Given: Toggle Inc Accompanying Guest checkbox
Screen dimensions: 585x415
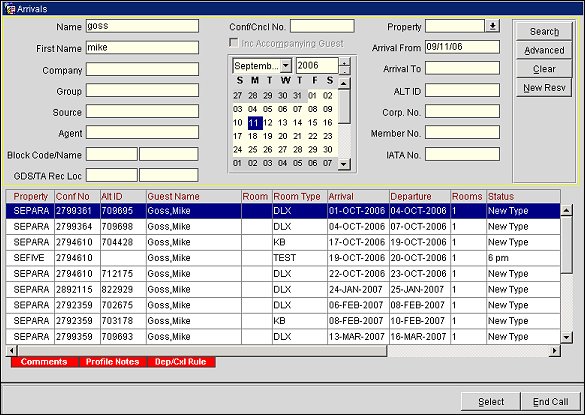Looking at the screenshot, I should 234,43.
